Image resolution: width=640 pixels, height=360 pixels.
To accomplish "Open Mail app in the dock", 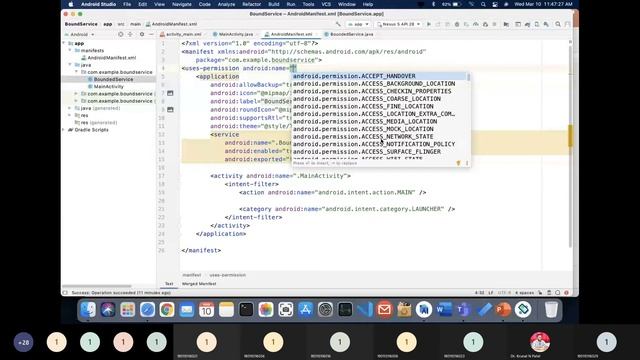I will (187, 310).
